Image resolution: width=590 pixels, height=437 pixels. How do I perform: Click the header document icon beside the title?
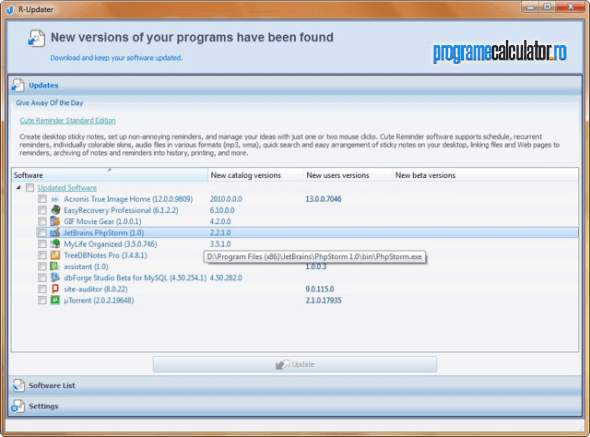click(x=36, y=38)
